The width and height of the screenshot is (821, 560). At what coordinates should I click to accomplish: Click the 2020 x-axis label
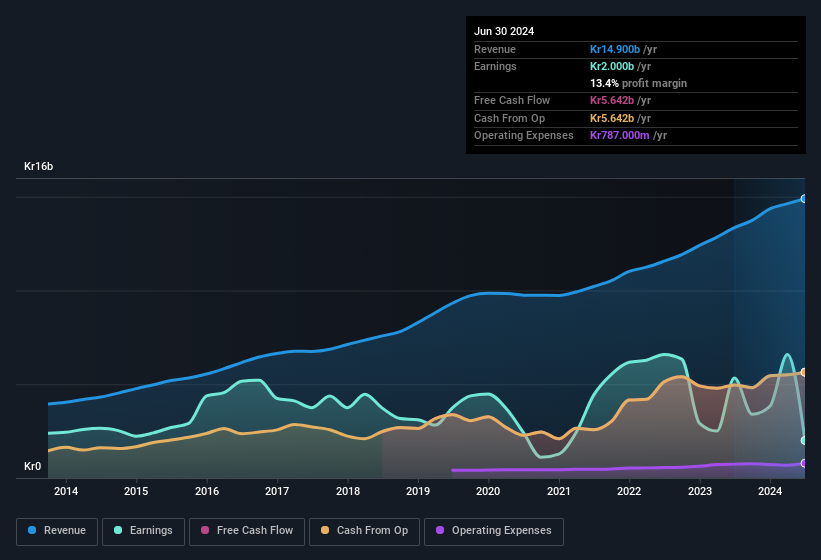(x=488, y=491)
